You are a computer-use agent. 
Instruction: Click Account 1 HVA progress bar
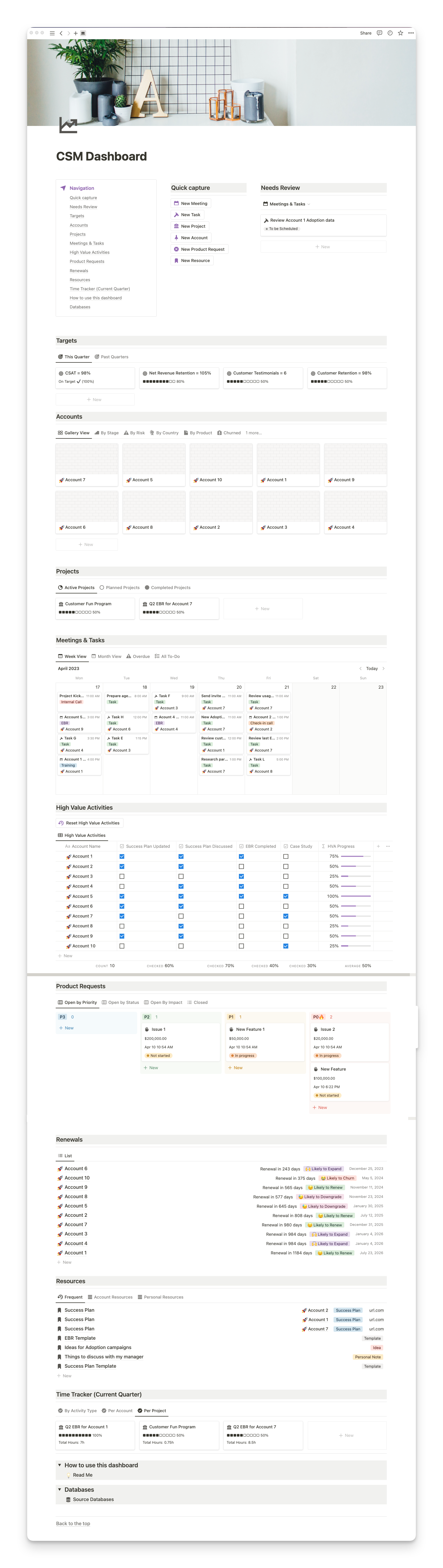point(356,857)
